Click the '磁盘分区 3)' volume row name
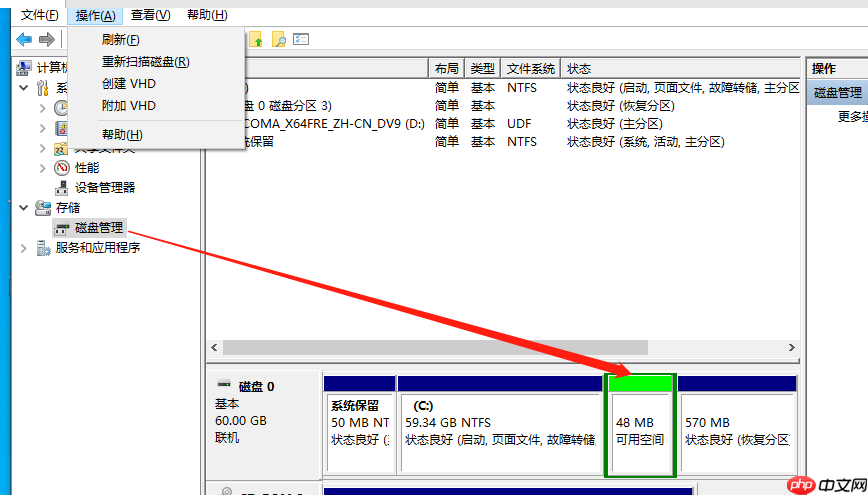Viewport: 868px width, 495px height. (x=288, y=105)
